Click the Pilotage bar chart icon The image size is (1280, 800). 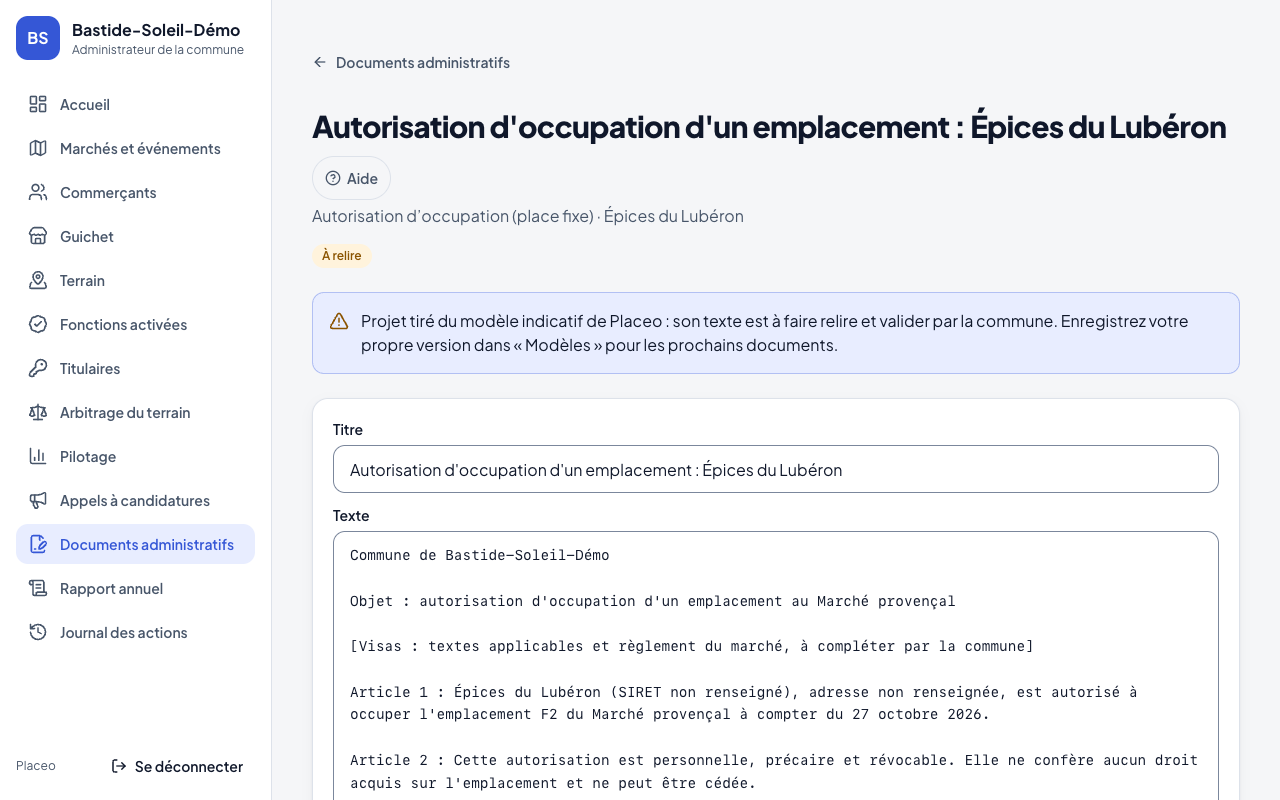[x=38, y=456]
